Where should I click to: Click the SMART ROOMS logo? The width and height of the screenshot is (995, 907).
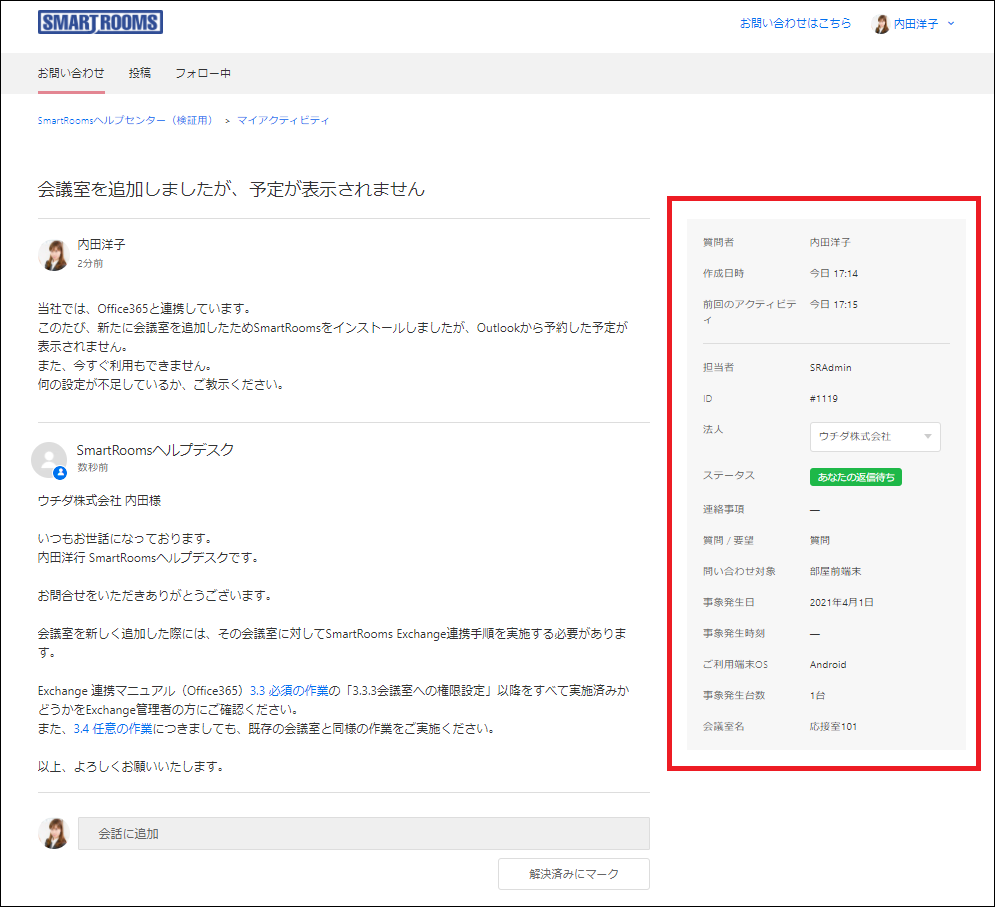coord(100,22)
